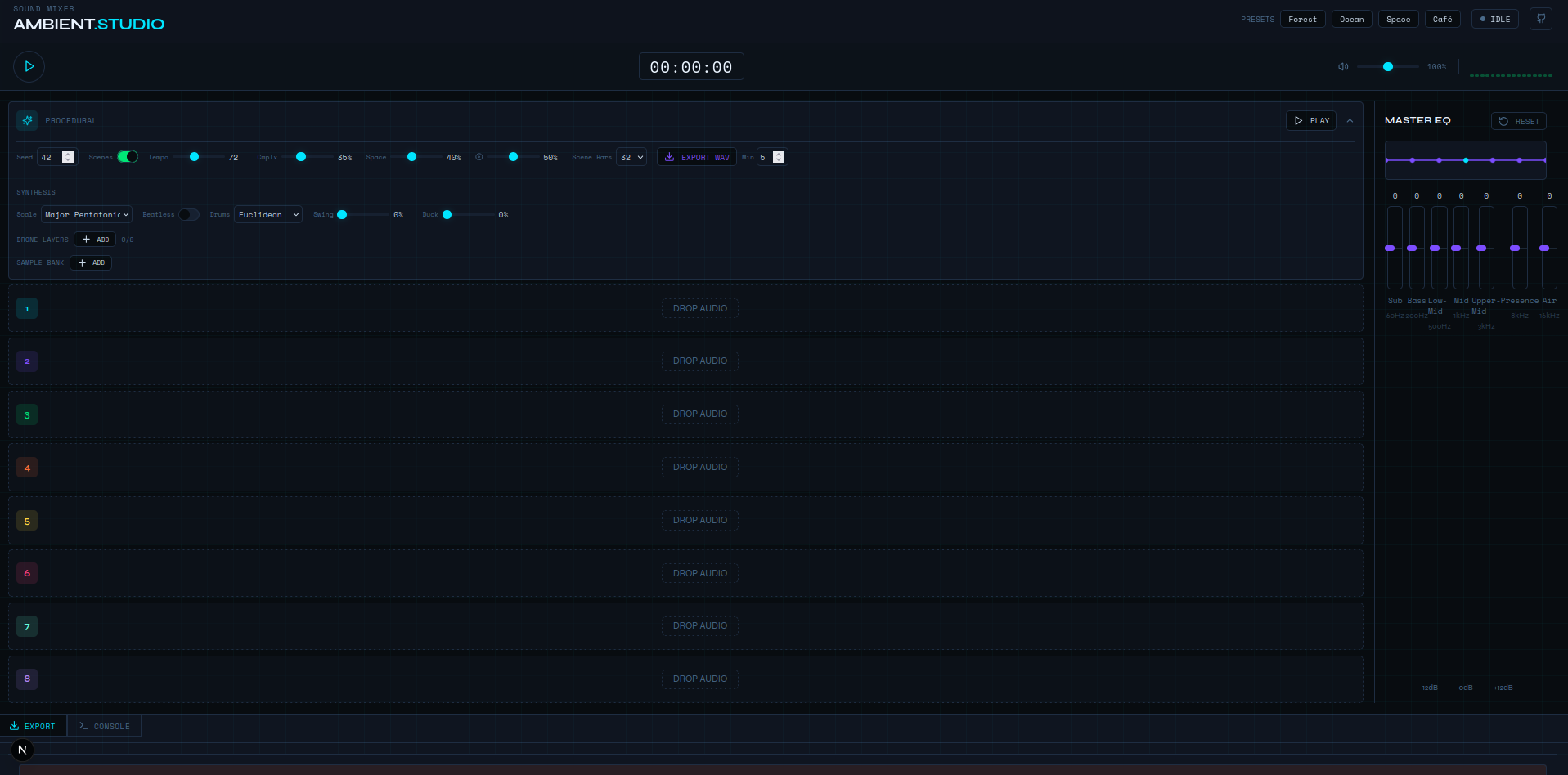The width and height of the screenshot is (1568, 775).
Task: Click the Mid 1kHz EQ fader
Action: tap(1461, 248)
